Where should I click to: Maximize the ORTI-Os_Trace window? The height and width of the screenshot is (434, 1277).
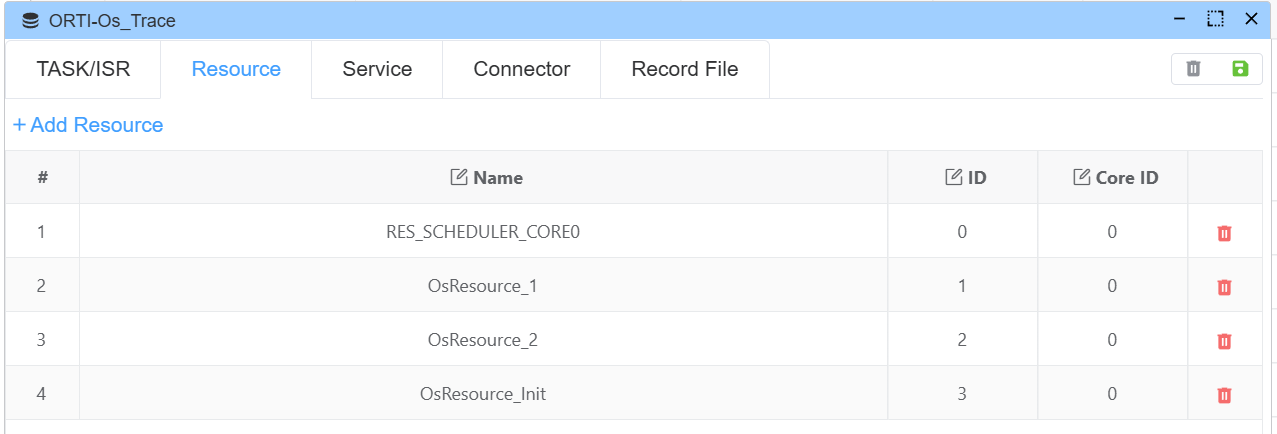1215,18
